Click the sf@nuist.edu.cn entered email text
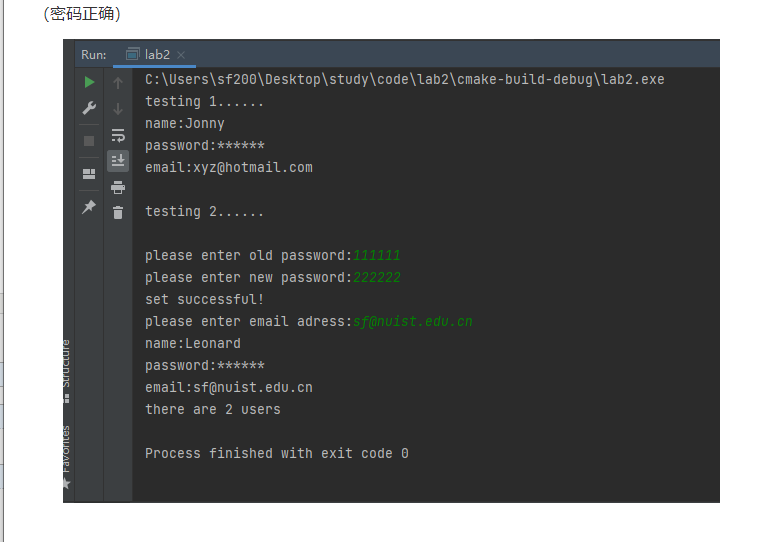Image resolution: width=768 pixels, height=542 pixels. (x=412, y=322)
